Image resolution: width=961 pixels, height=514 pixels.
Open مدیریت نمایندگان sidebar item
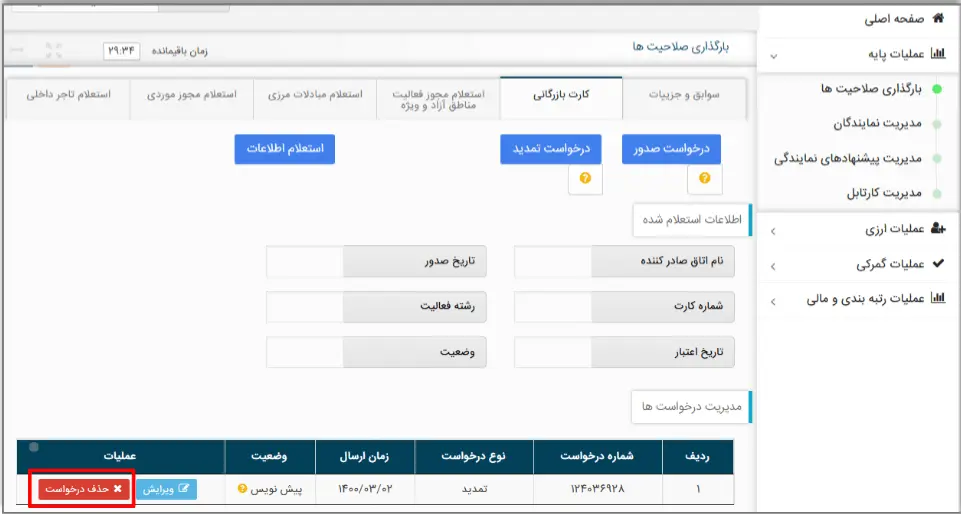(877, 124)
